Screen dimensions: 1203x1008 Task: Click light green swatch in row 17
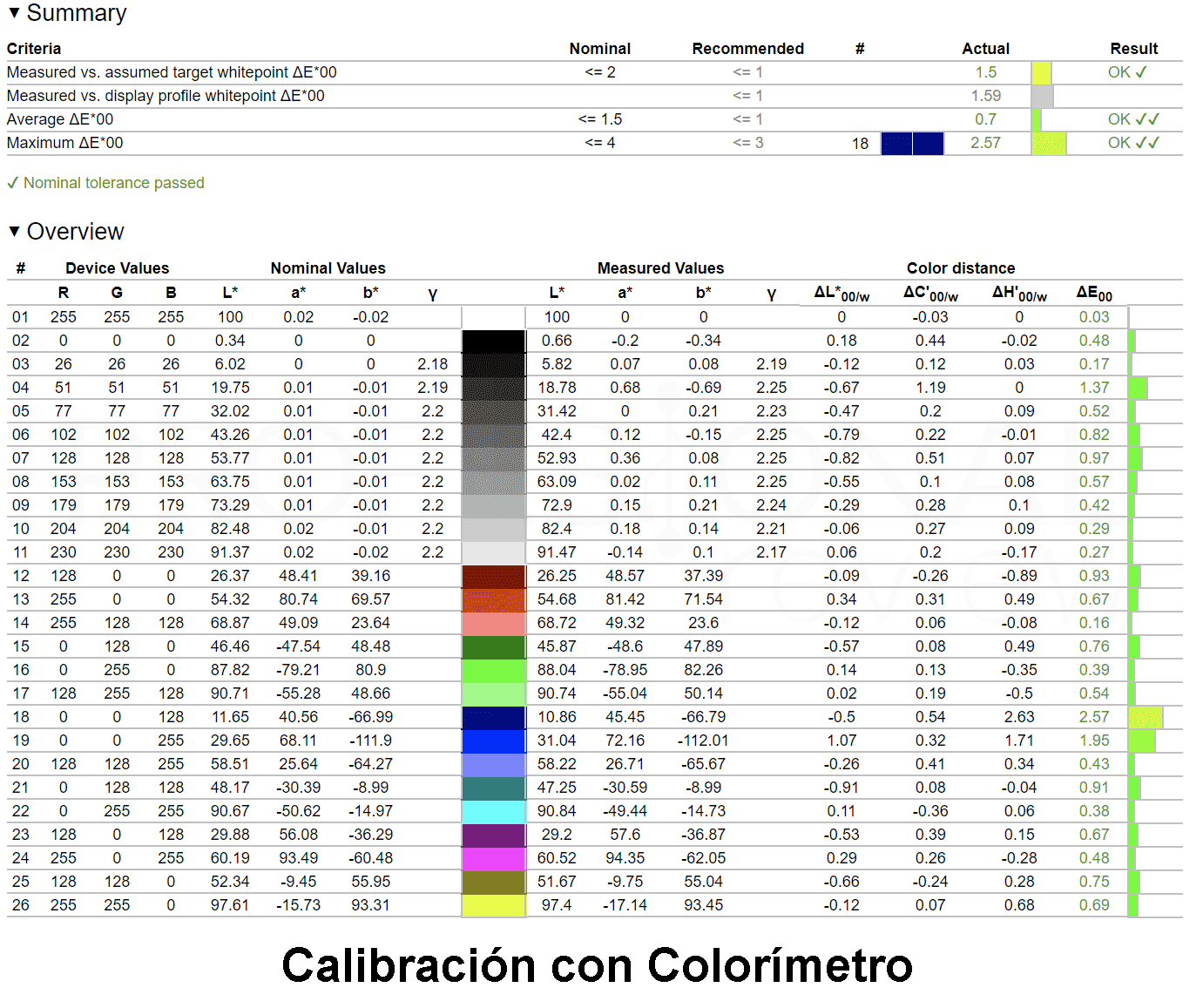493,693
